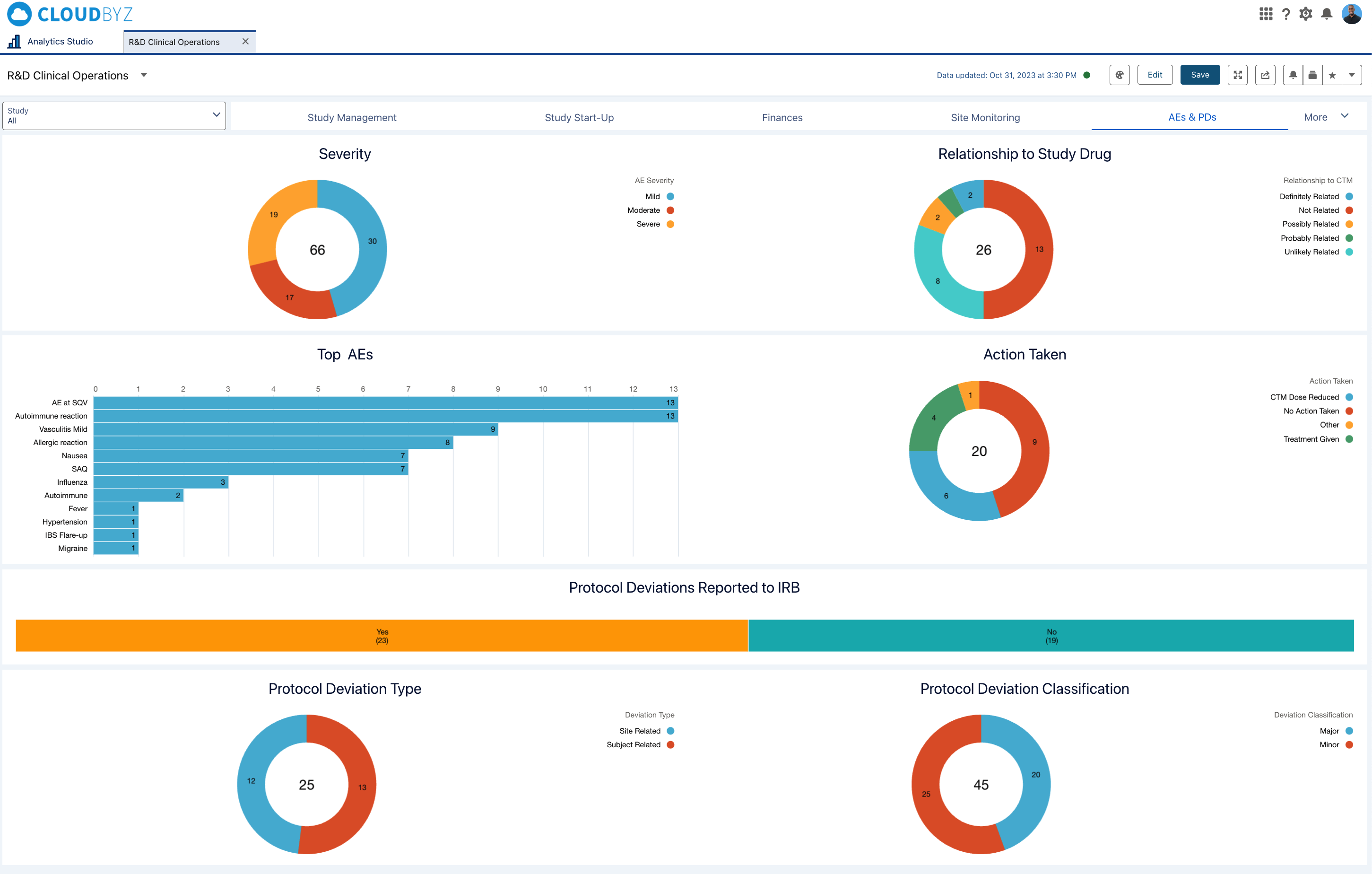Click the Analytics Studio bar chart icon
The image size is (1372, 874).
tap(14, 41)
